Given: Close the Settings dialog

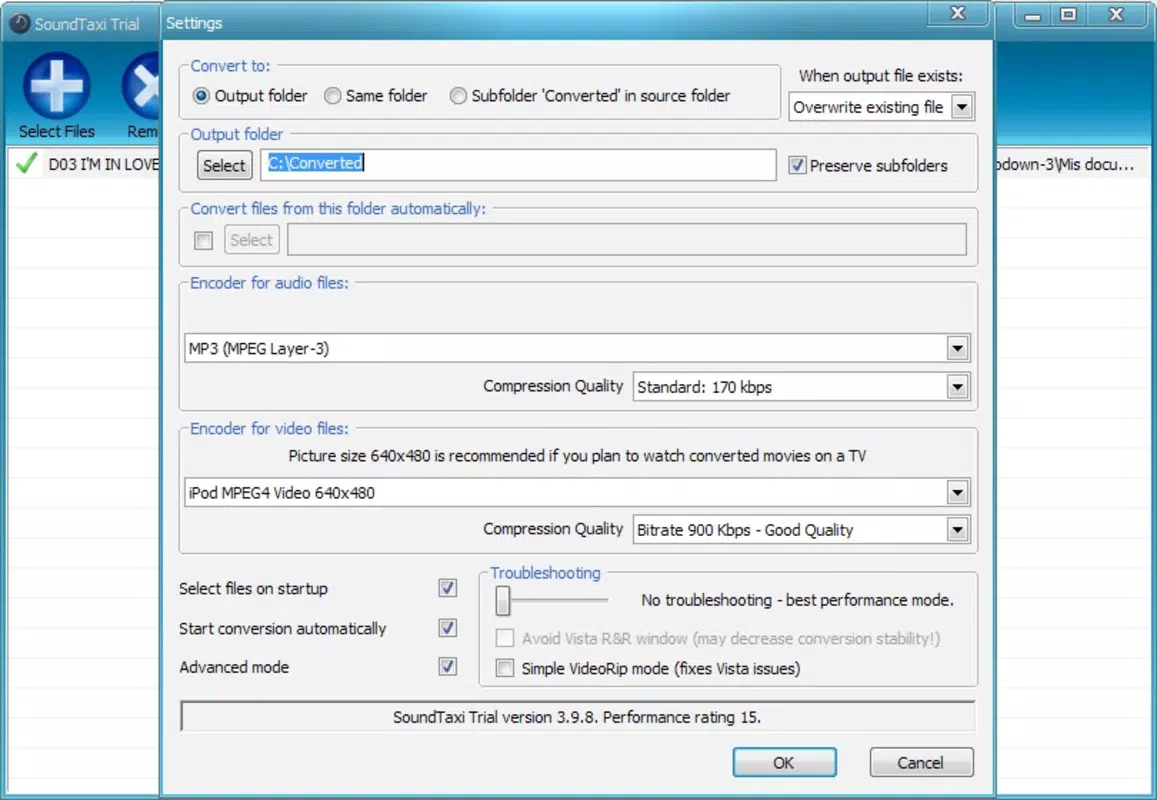Looking at the screenshot, I should click(x=958, y=13).
